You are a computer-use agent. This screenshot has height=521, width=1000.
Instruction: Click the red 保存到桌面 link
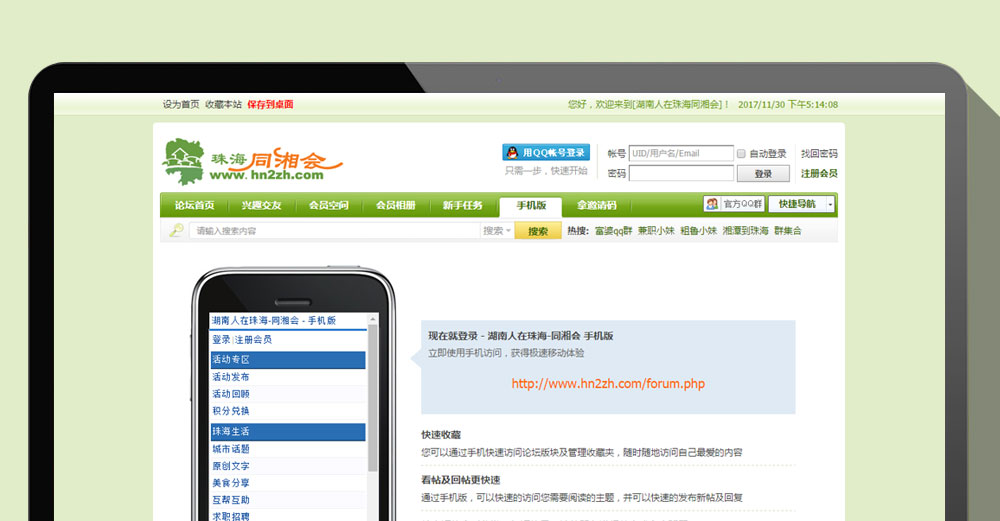pos(270,105)
